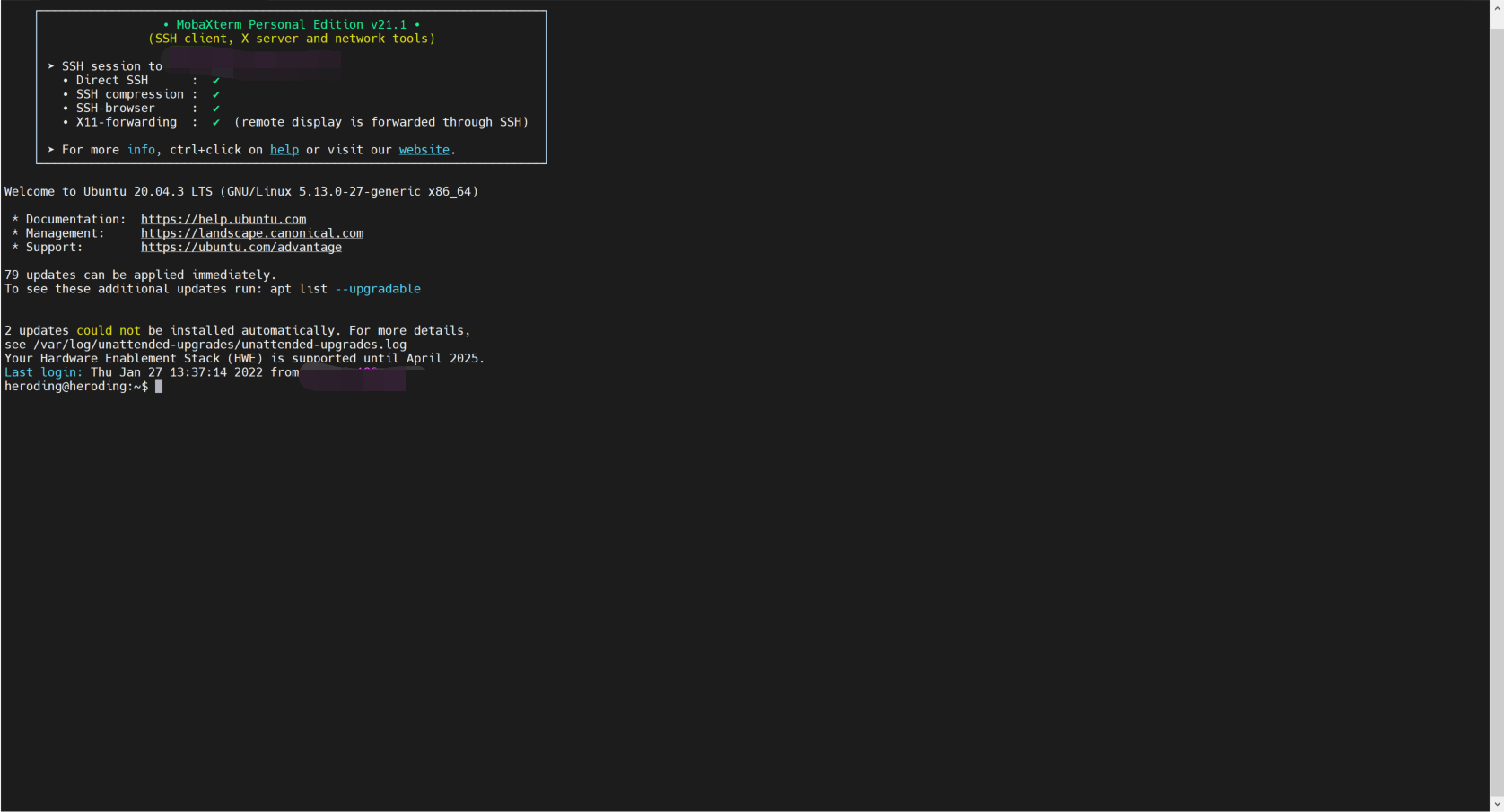
Task: Click the scrollbar down arrow
Action: 1497,804
